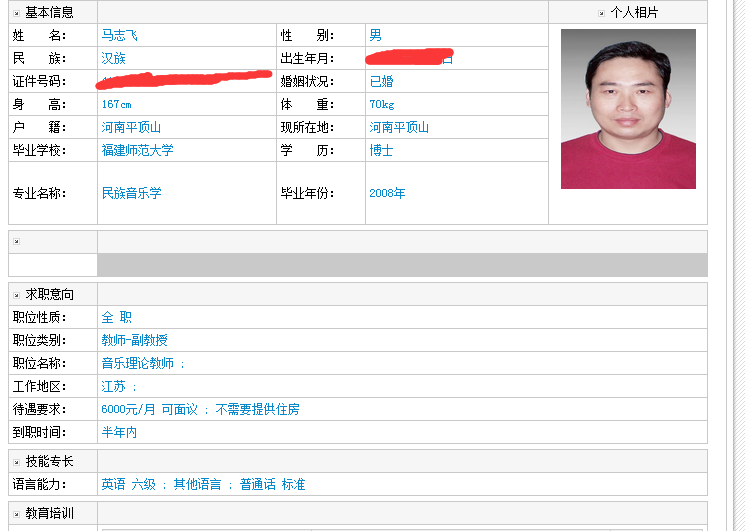This screenshot has height=531, width=745.
Task: Toggle the unnamed section arrow below 专业名称
Action: pos(17,242)
